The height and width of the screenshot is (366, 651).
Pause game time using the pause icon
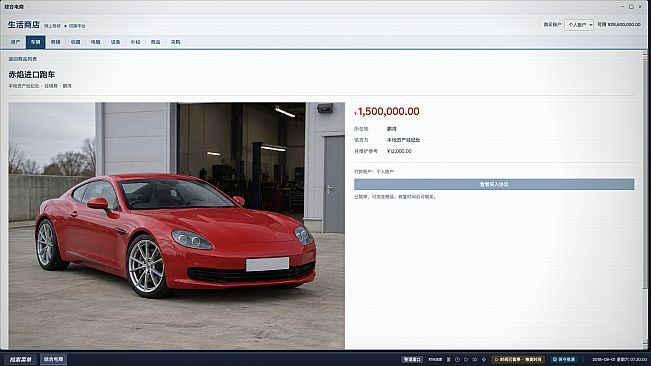449,359
